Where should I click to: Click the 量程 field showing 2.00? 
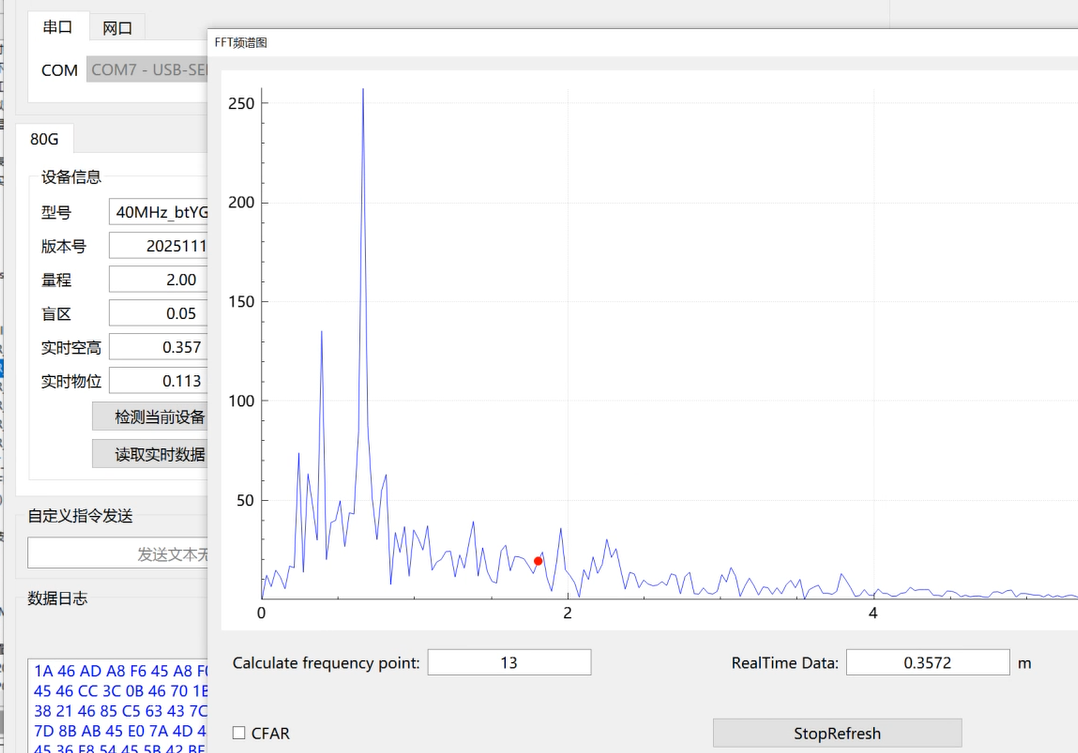click(158, 279)
